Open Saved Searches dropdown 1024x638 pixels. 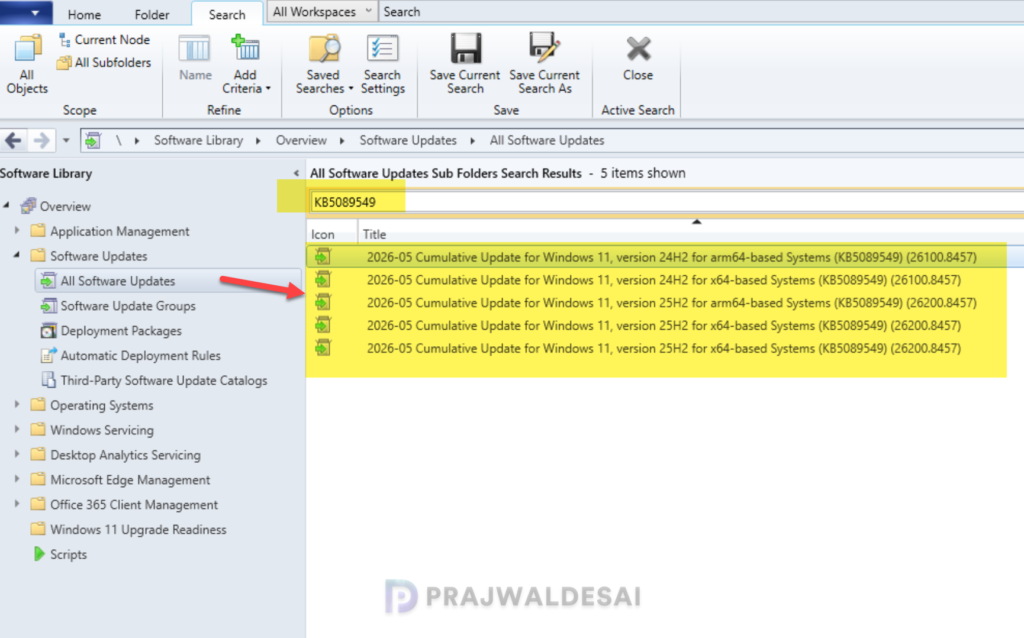pyautogui.click(x=324, y=64)
